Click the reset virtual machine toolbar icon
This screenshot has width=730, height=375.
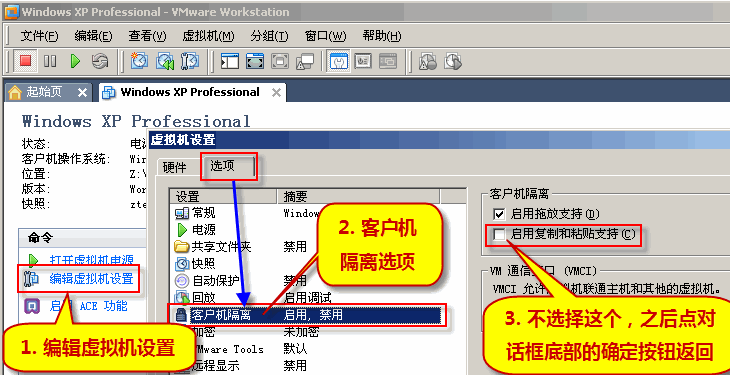tap(100, 61)
